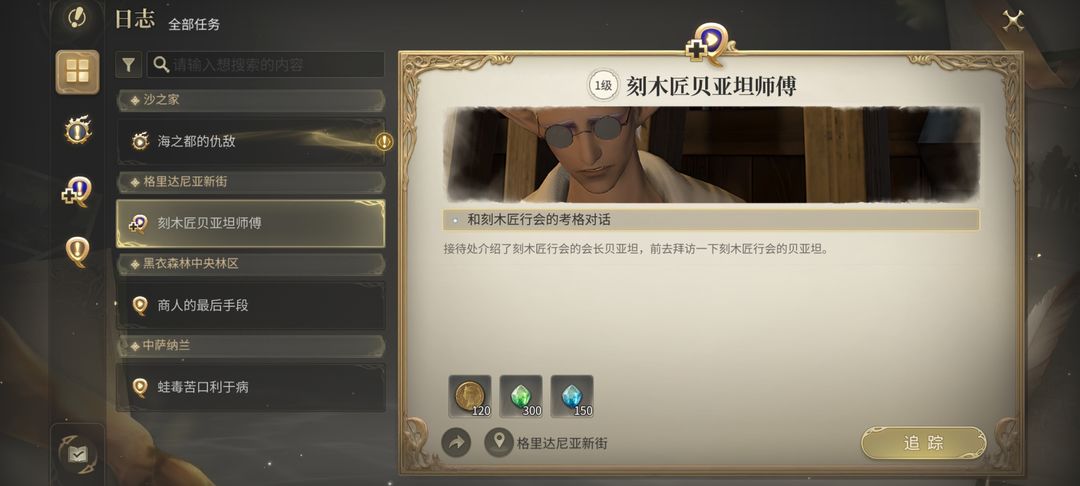Image resolution: width=1080 pixels, height=486 pixels.
Task: Select the side quest exclamation sidebar icon
Action: pos(77,251)
